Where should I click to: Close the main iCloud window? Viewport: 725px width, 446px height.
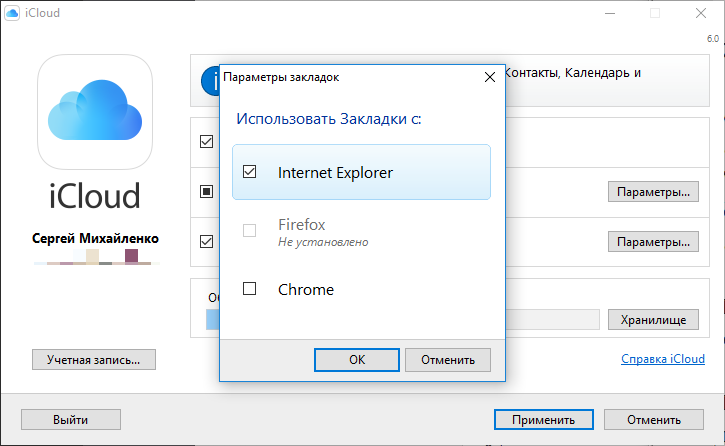[x=701, y=13]
